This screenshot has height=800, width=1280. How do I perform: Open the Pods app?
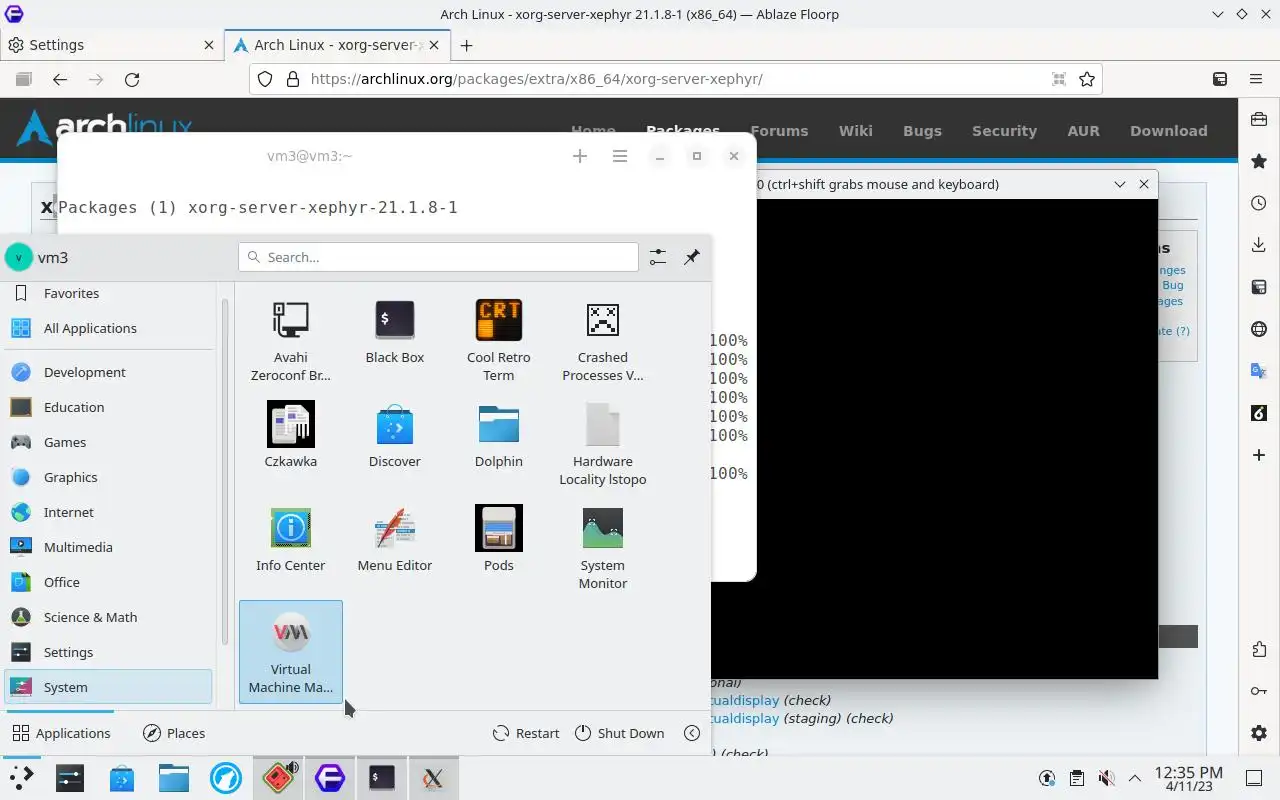click(498, 548)
